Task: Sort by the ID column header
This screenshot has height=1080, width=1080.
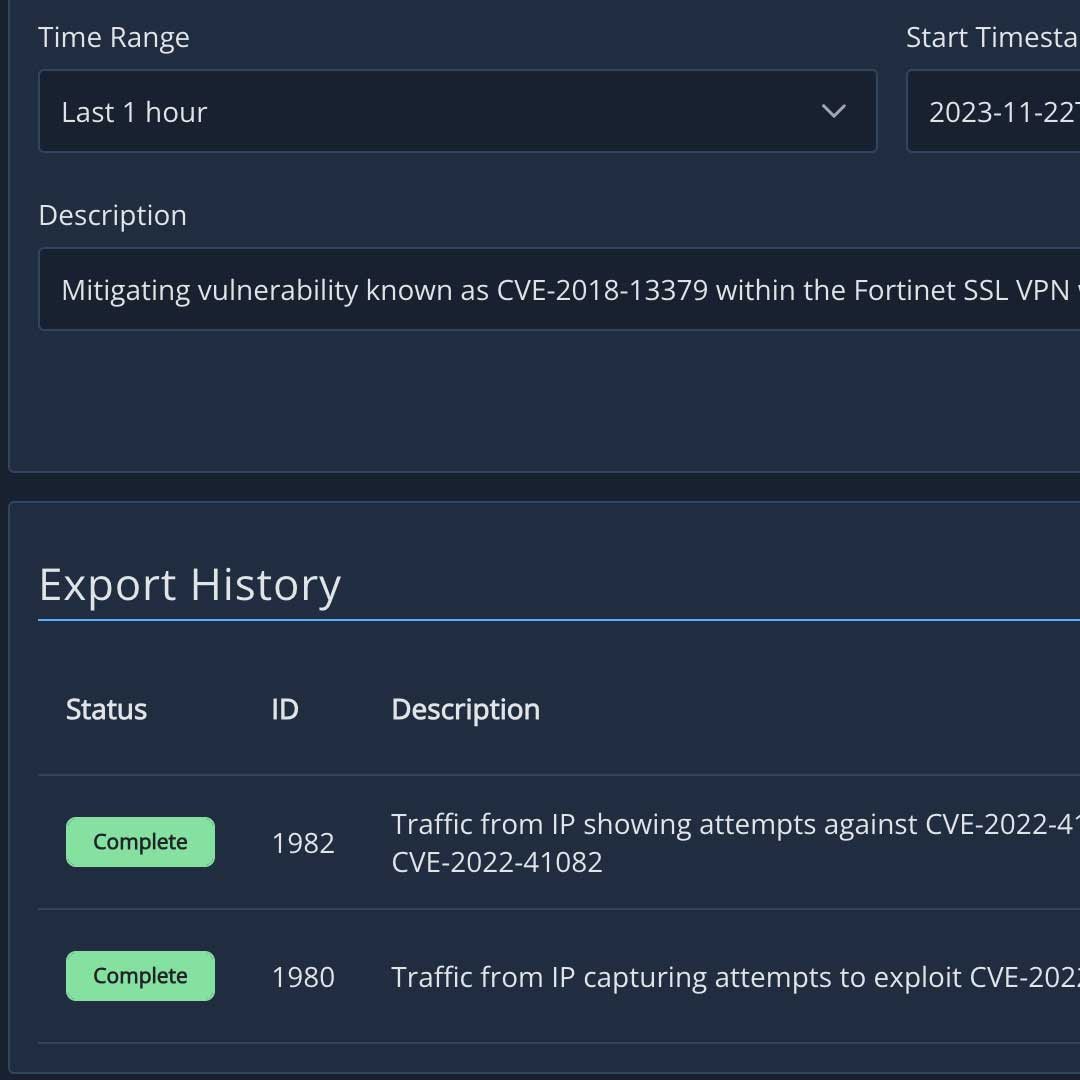Action: coord(284,709)
